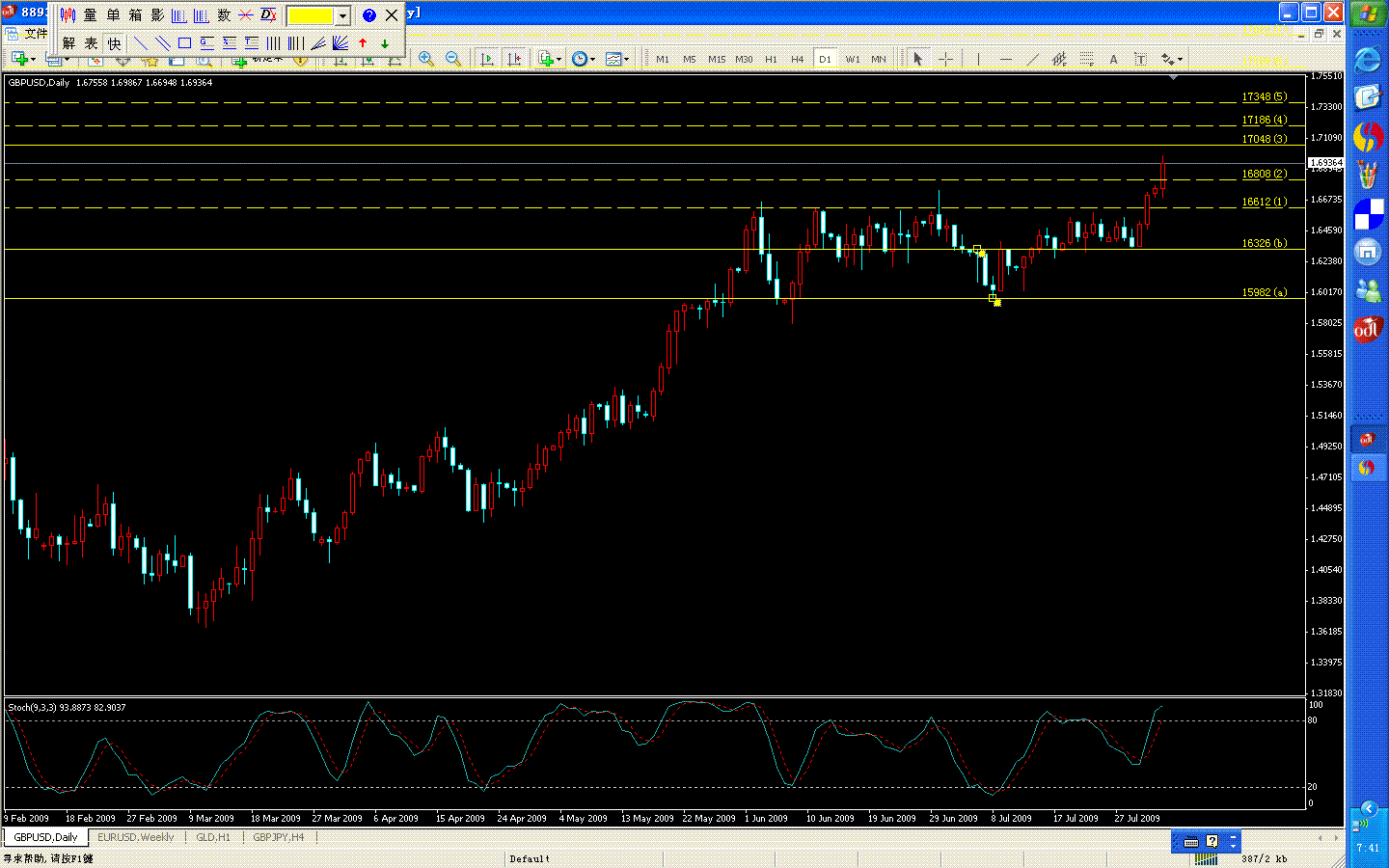Select the Fibonacci retracement tool
The height and width of the screenshot is (868, 1389).
pos(1086,59)
